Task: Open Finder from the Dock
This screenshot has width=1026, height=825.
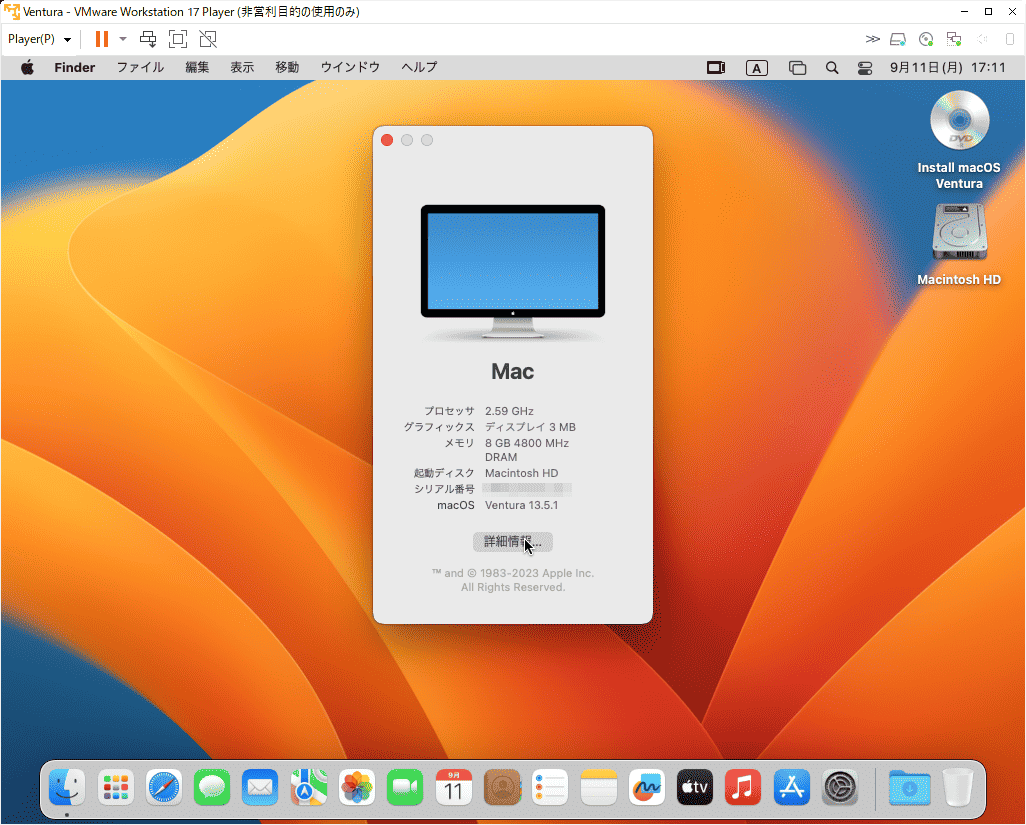Action: click(67, 787)
